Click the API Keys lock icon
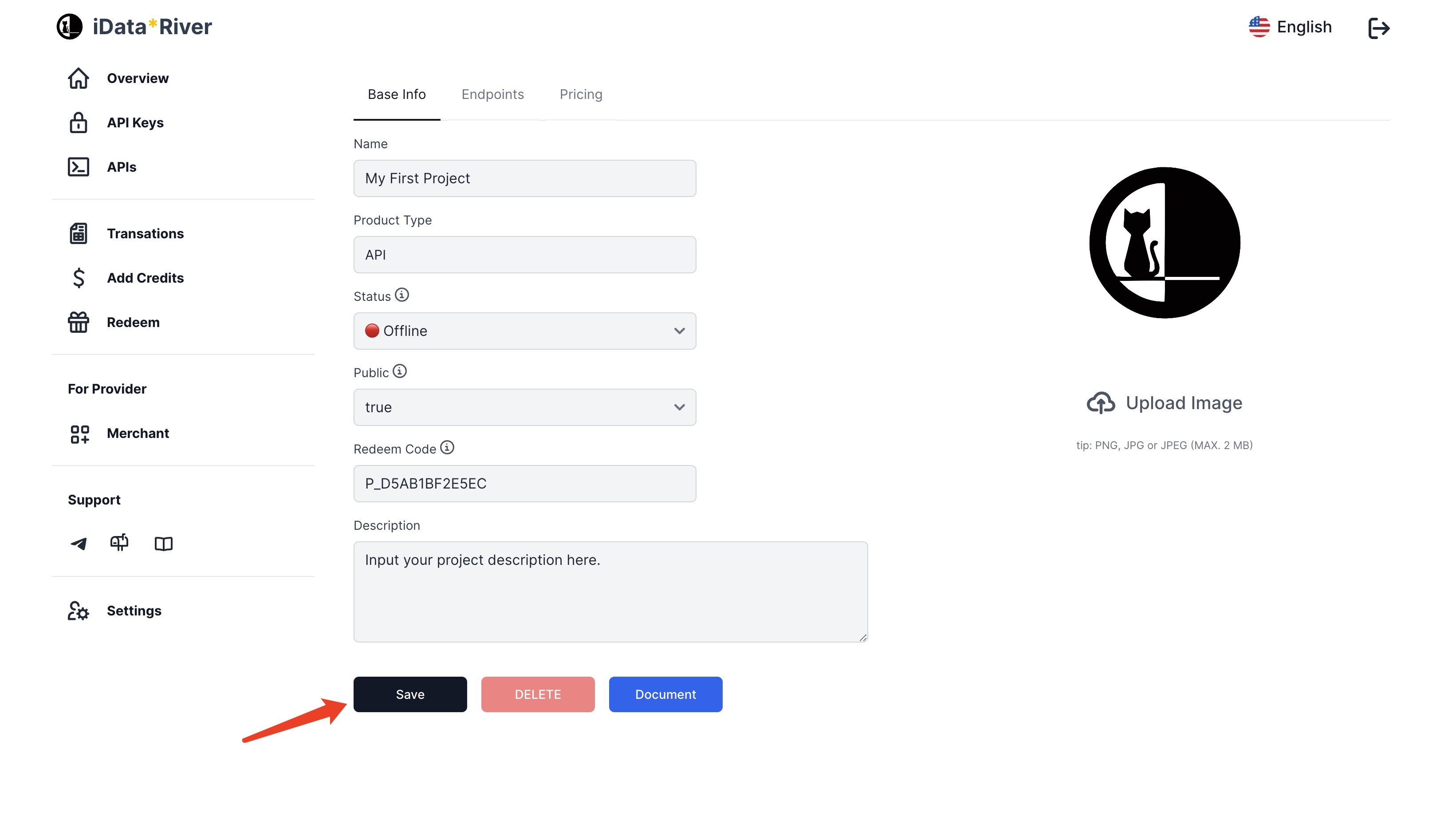 78,122
